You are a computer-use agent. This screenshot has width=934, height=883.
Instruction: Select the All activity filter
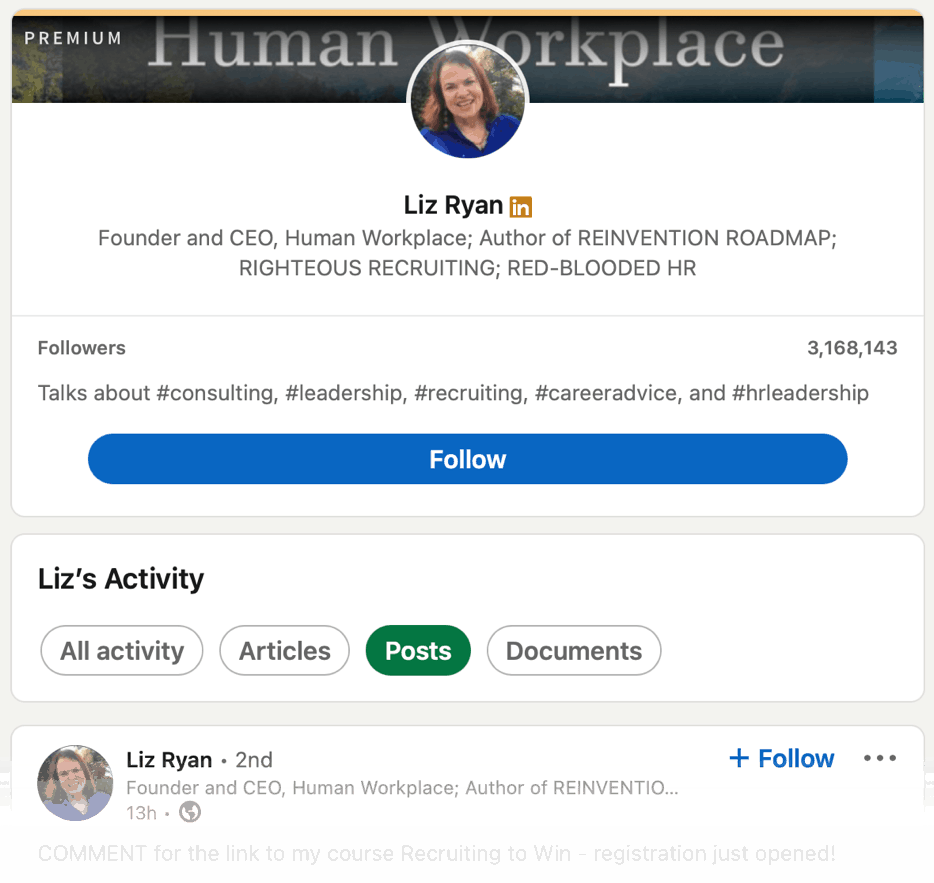[122, 651]
